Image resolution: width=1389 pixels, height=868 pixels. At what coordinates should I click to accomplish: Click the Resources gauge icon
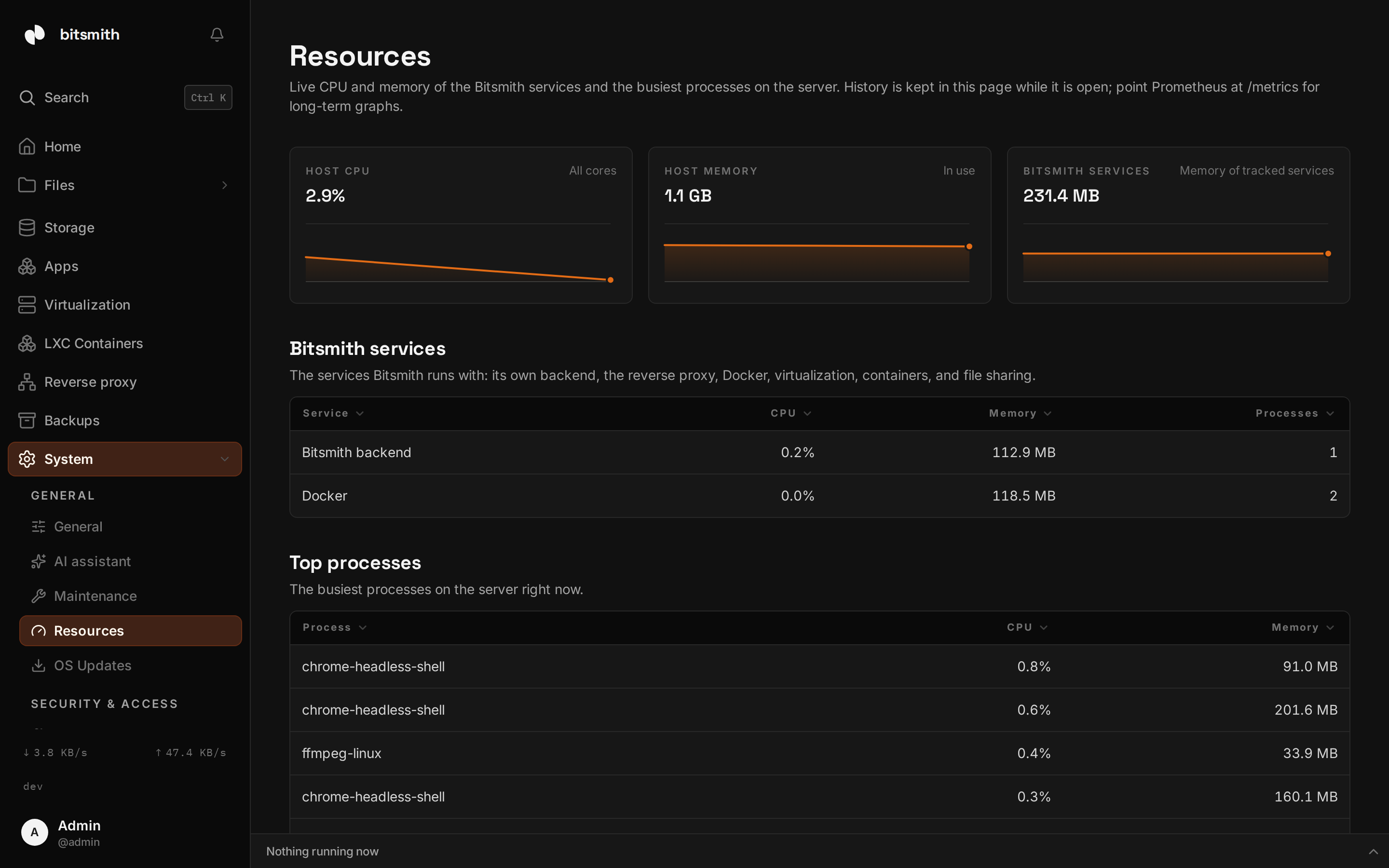click(x=39, y=631)
